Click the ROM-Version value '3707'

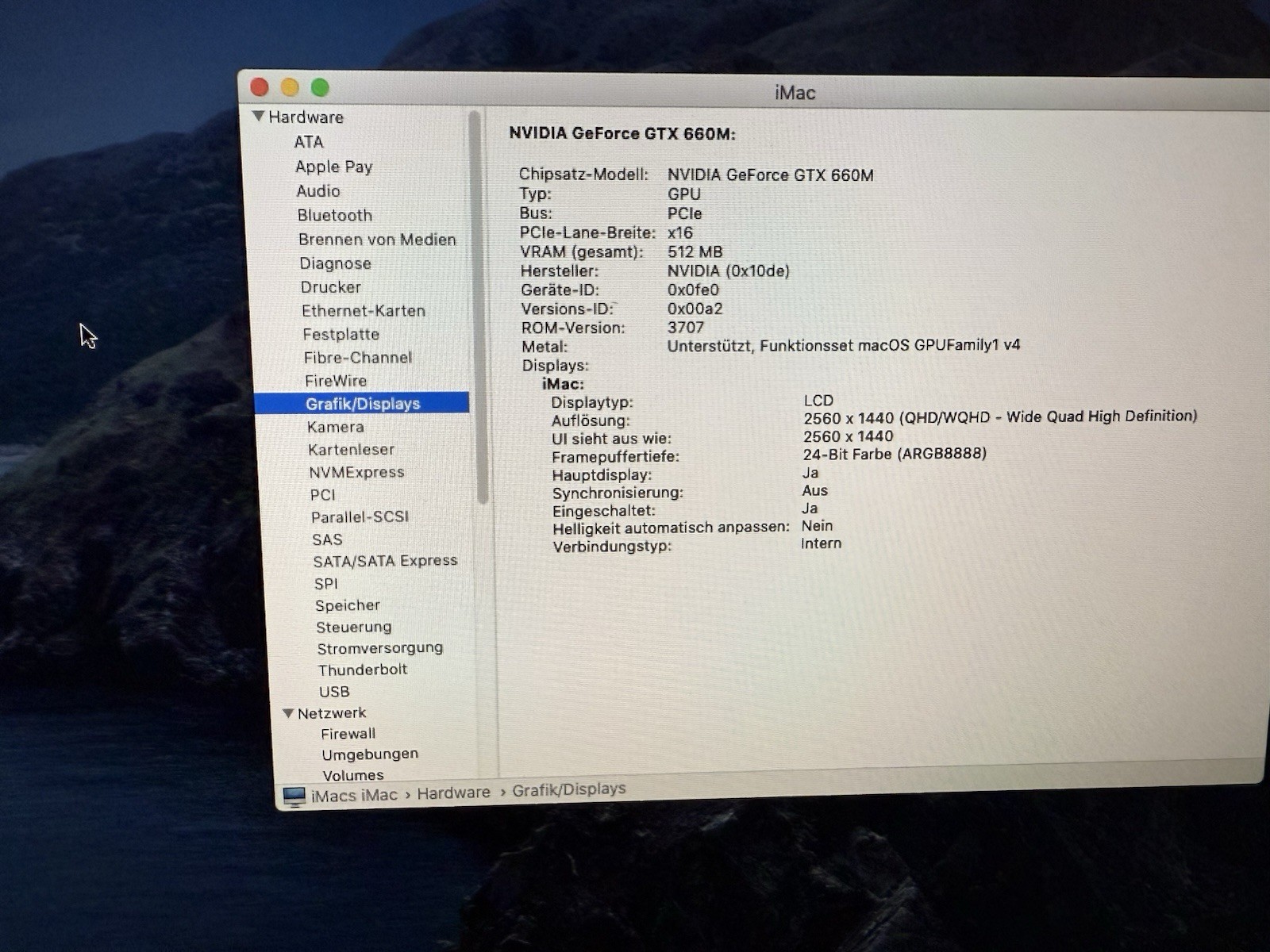tap(685, 328)
